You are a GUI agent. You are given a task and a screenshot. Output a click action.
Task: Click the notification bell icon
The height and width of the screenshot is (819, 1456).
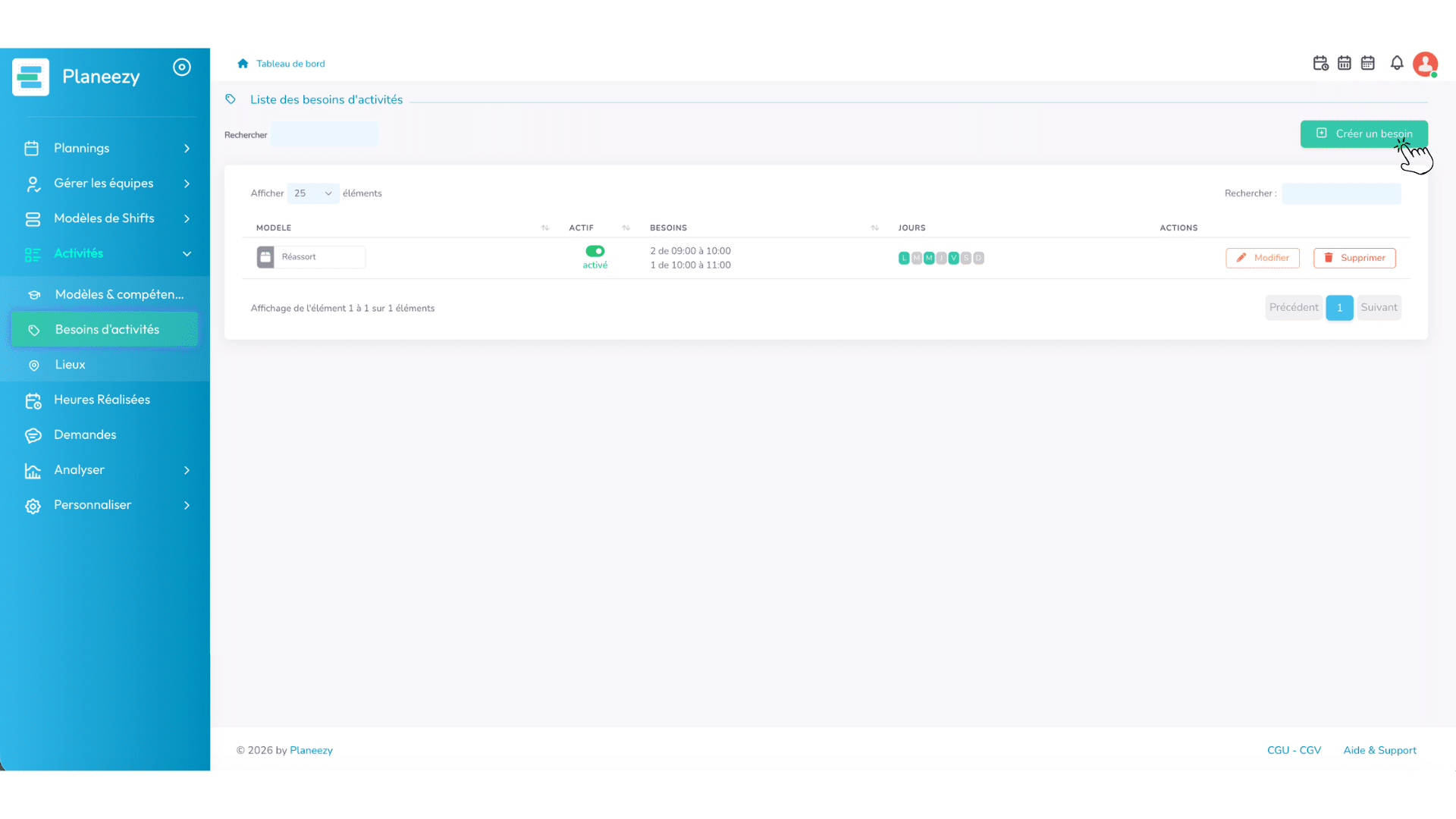pyautogui.click(x=1397, y=64)
